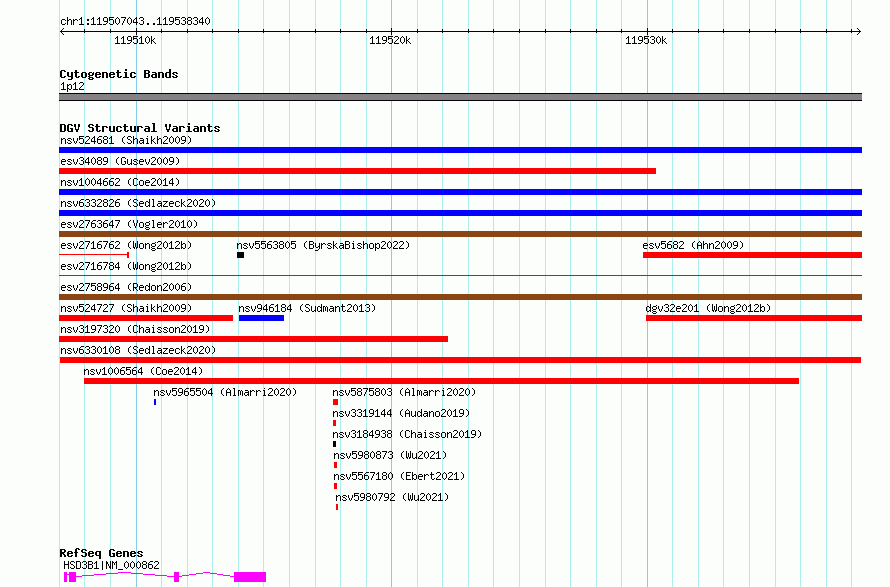Screen dimensions: 890x587
Task: Select nsv946184 (Sudmant2013) label
Action: tap(307, 308)
